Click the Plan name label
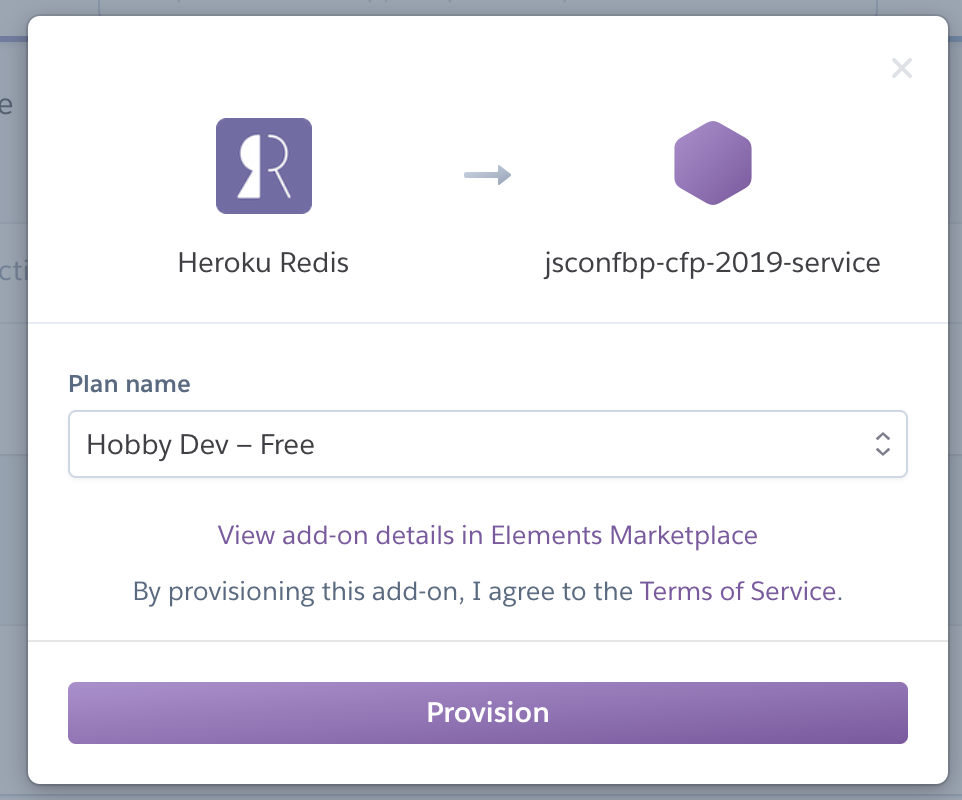 coord(129,384)
